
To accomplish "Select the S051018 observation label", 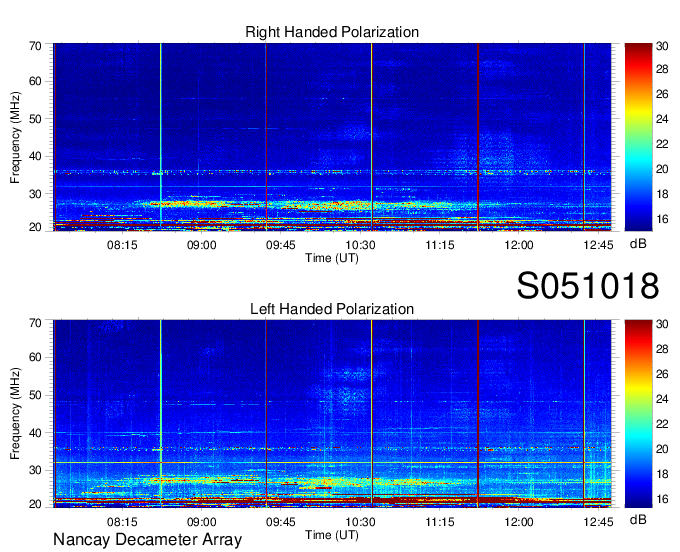I will pos(588,286).
